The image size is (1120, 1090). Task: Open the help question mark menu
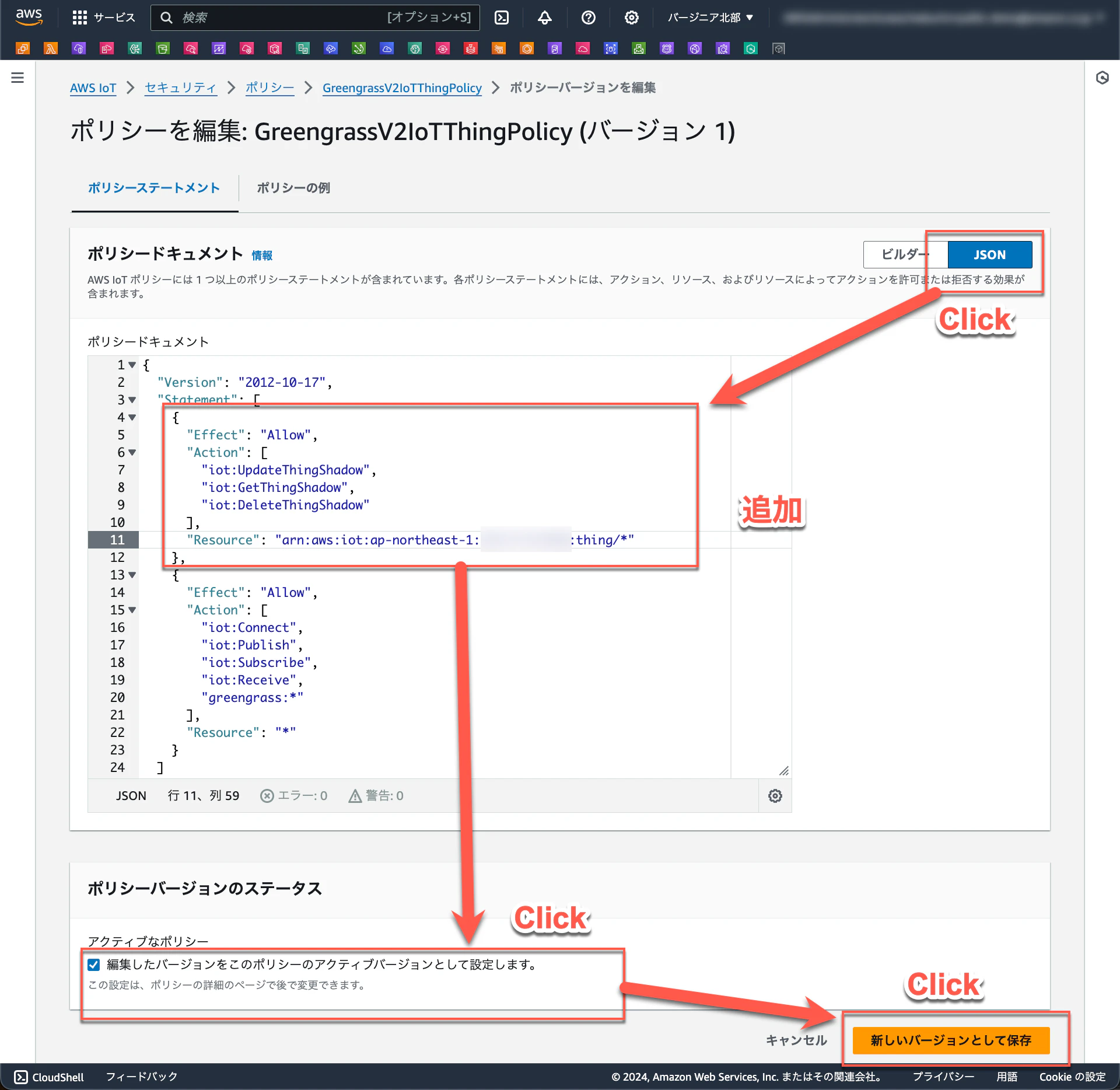tap(588, 18)
